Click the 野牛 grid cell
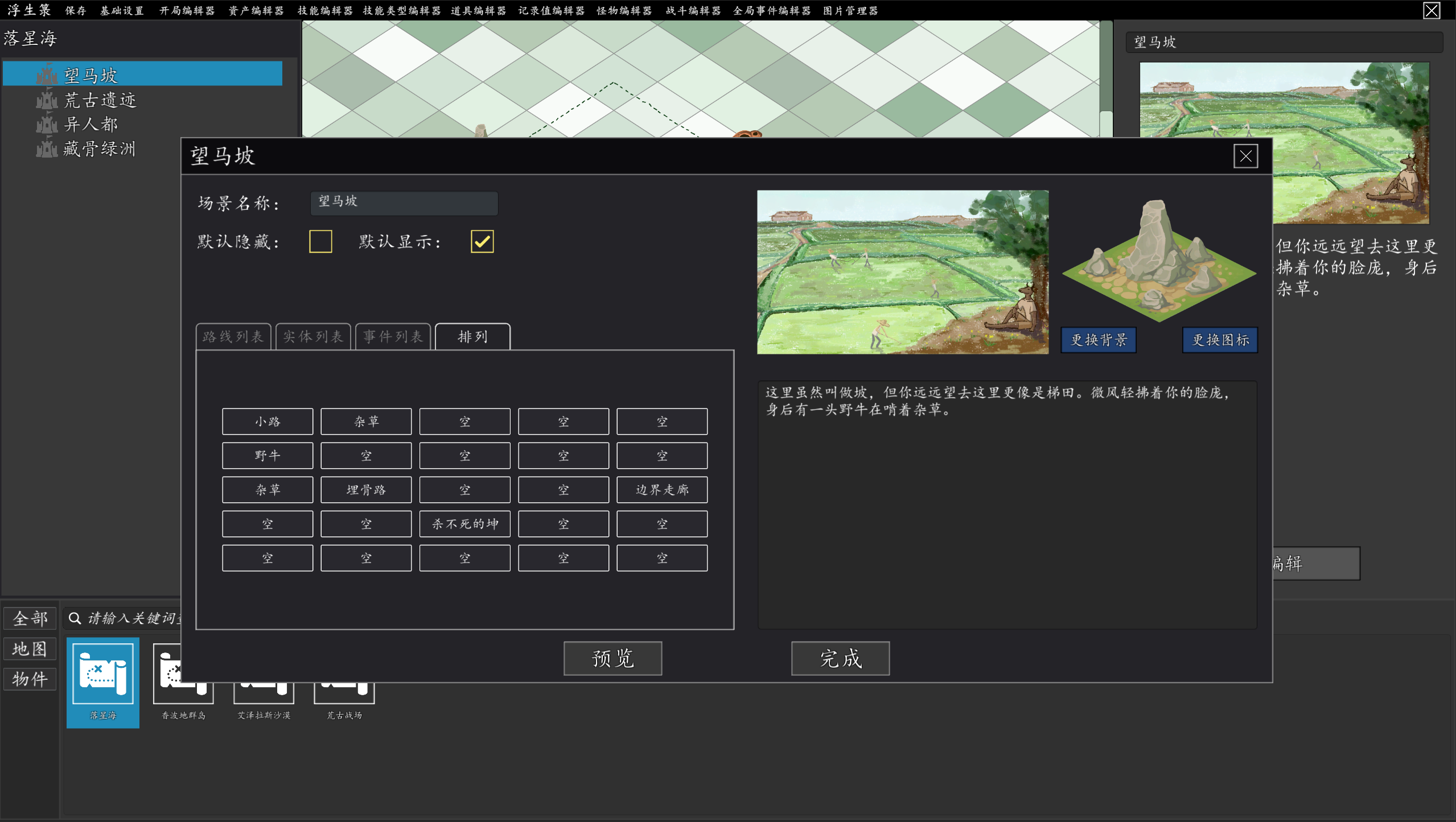This screenshot has width=1456, height=822. (268, 456)
